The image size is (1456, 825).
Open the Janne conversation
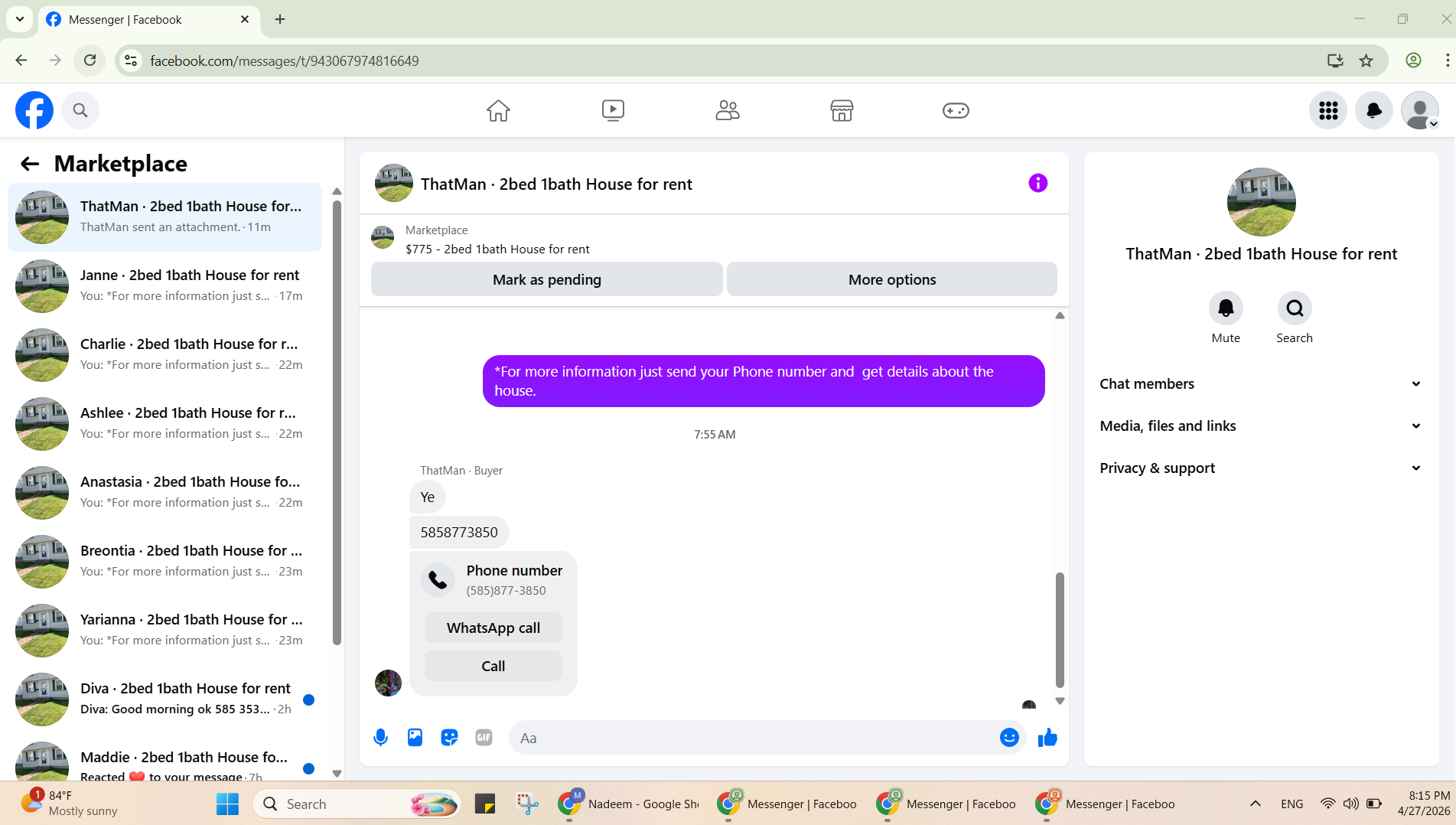point(164,286)
